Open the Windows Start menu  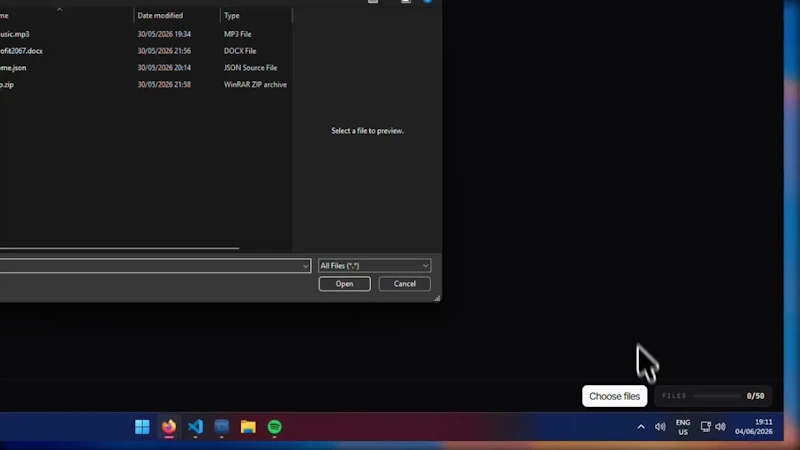click(142, 427)
